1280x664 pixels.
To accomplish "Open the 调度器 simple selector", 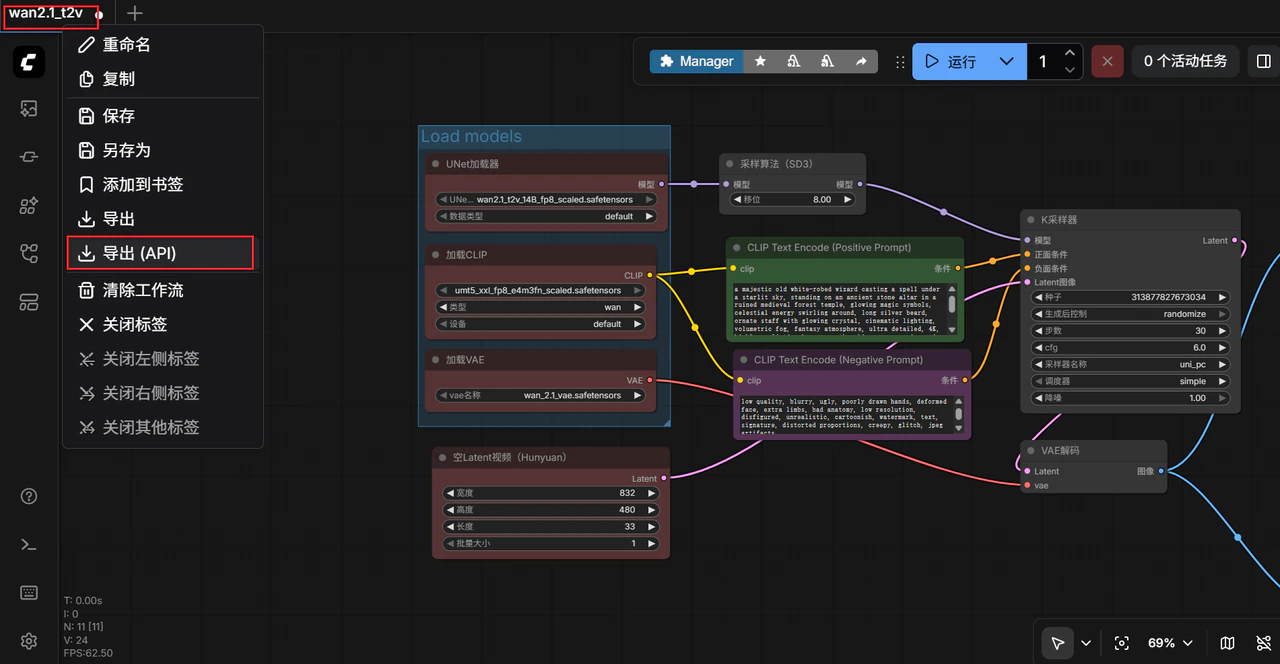I will click(x=1130, y=381).
